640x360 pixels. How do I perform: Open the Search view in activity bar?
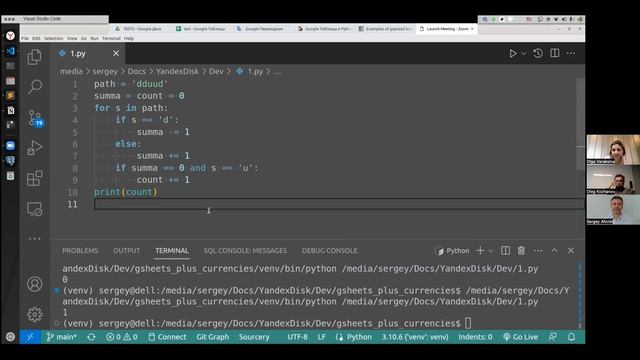click(35, 87)
